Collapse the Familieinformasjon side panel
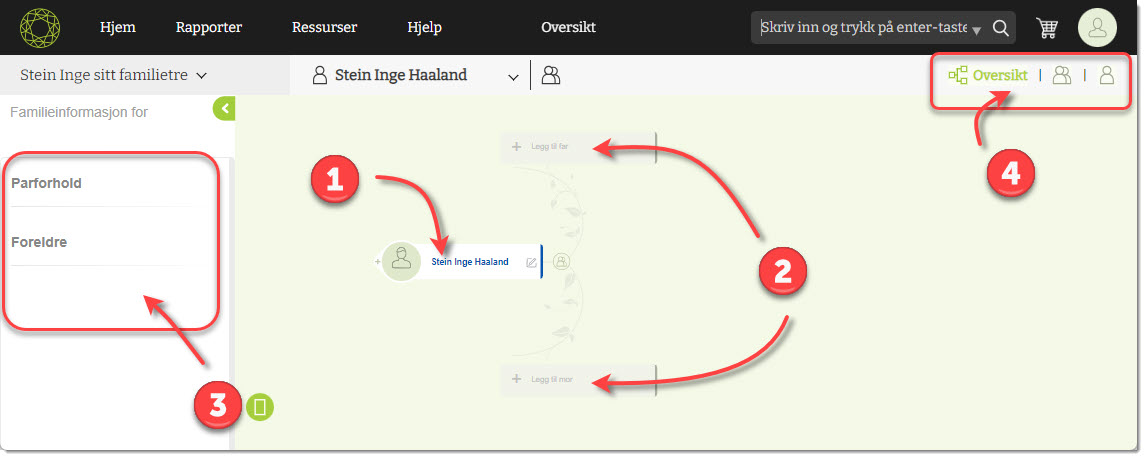1145x458 pixels. point(225,108)
